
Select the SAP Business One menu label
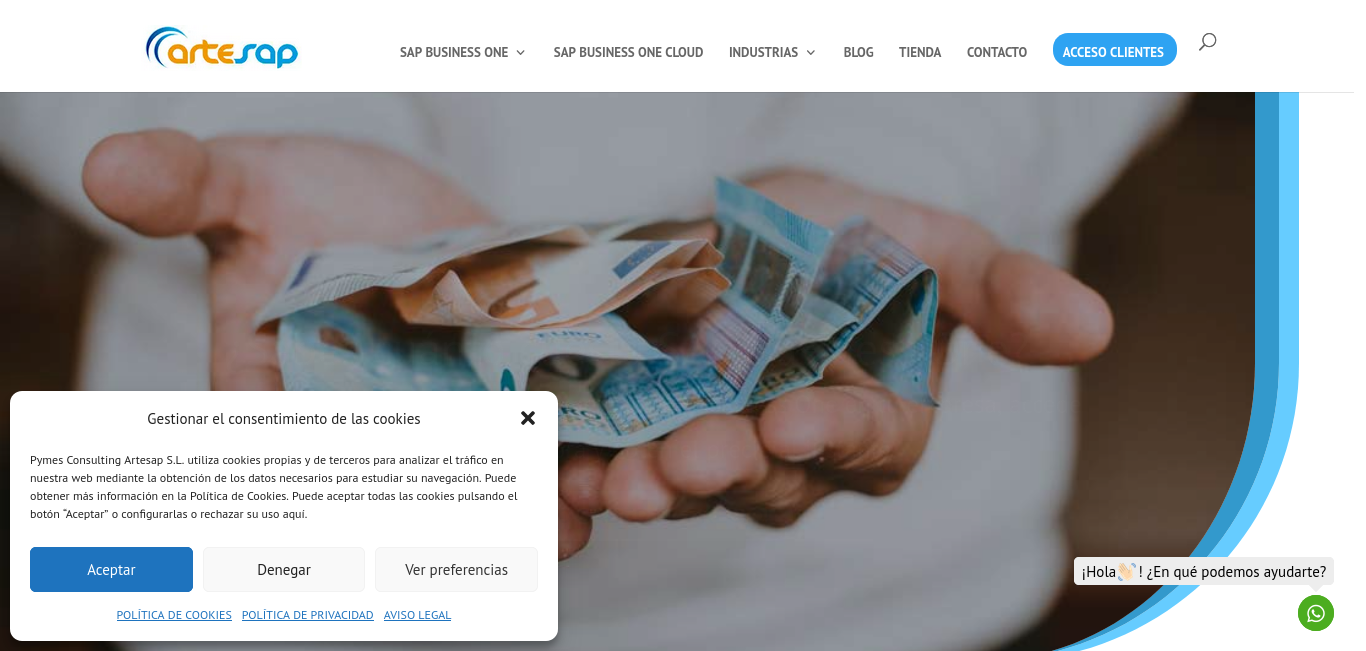(454, 52)
